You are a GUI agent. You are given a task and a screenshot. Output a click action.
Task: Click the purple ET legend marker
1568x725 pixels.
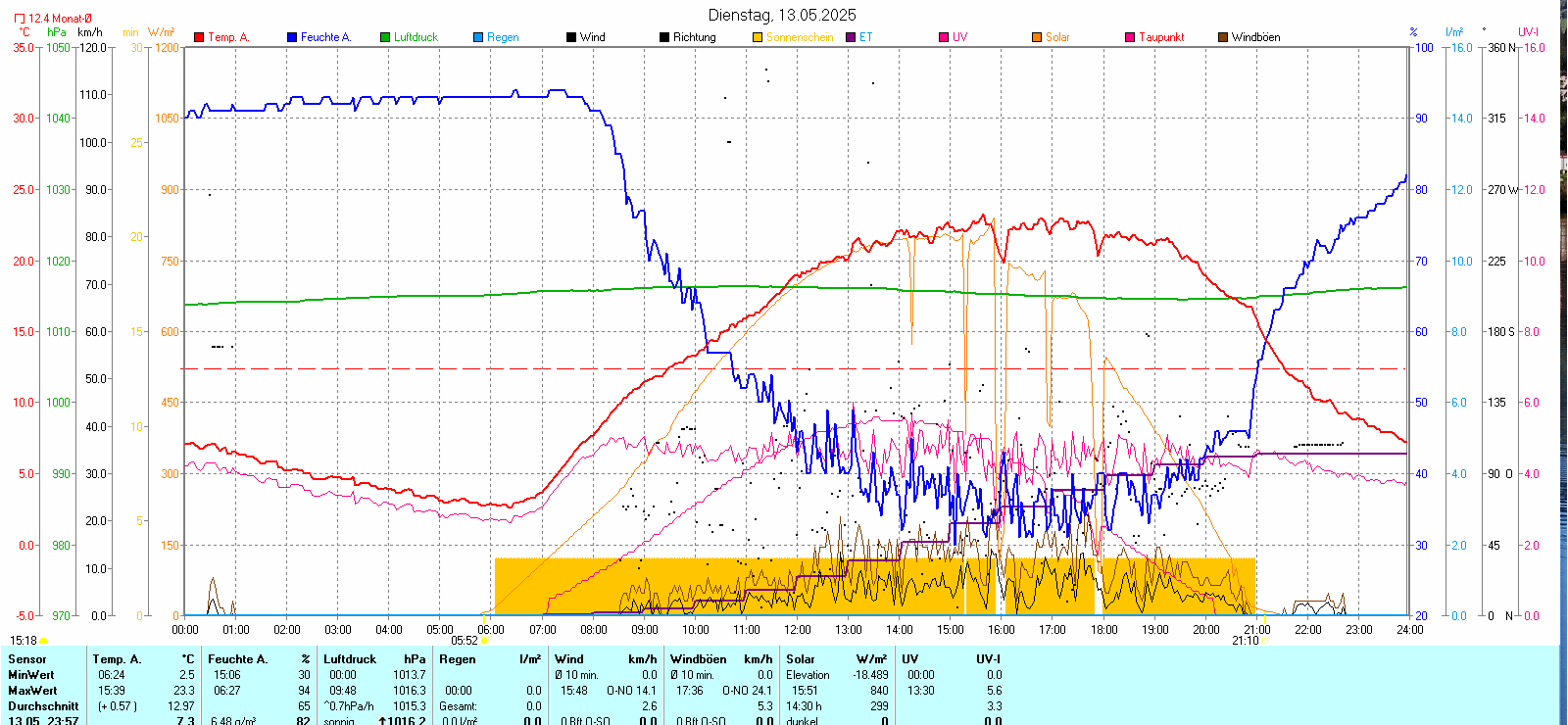[x=851, y=37]
